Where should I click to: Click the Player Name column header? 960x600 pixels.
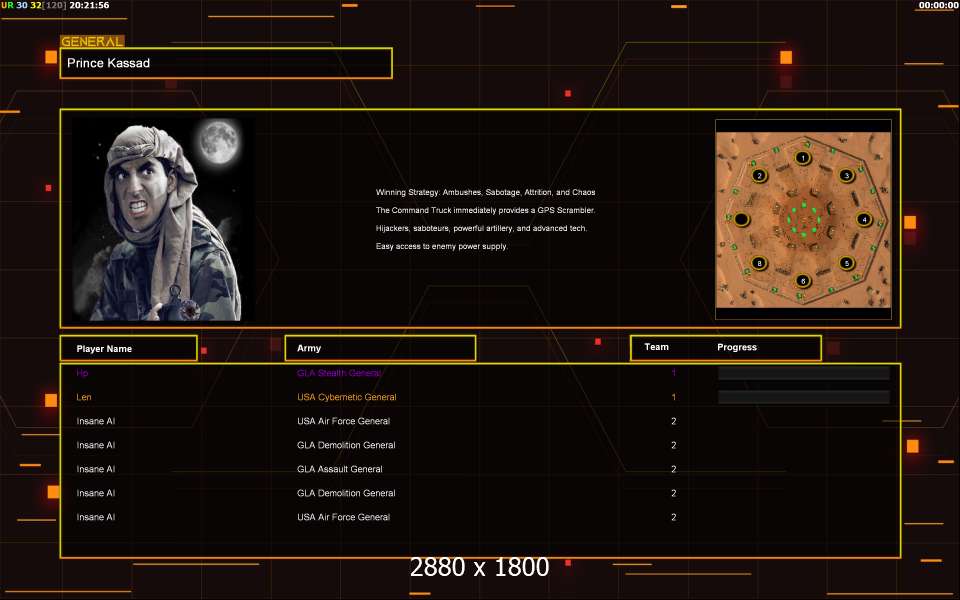128,348
